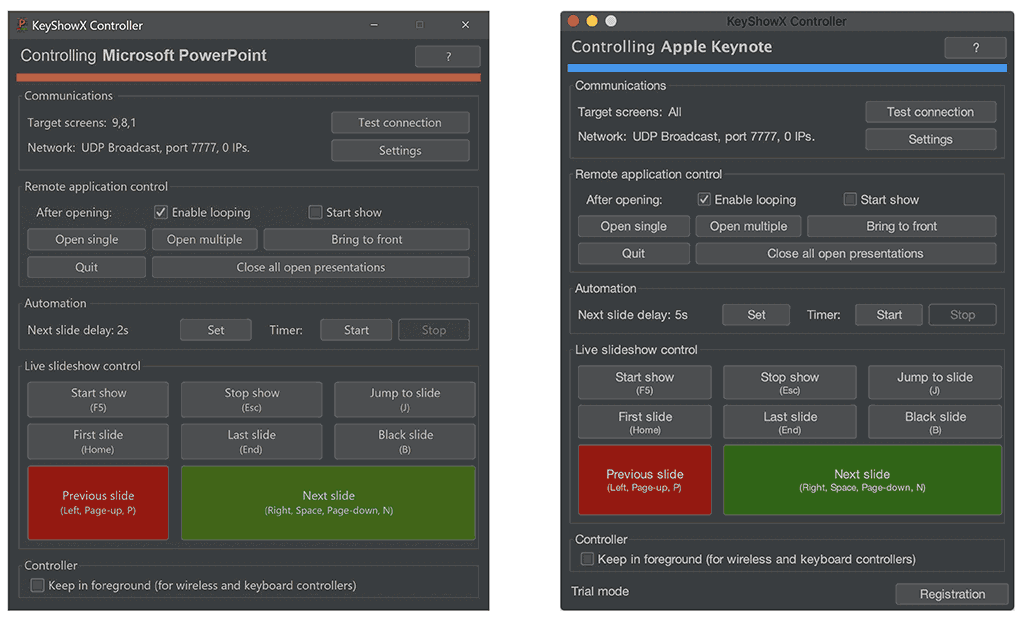The image size is (1024, 621).
Task: Start the automation timer in Keynote controller
Action: pos(889,315)
